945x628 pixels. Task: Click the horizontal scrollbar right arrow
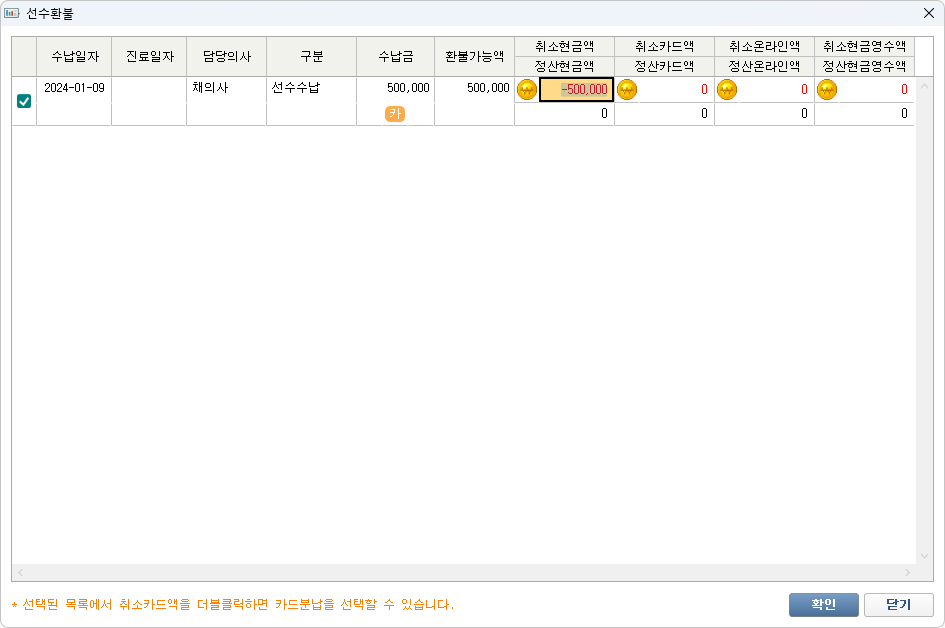pyautogui.click(x=908, y=572)
